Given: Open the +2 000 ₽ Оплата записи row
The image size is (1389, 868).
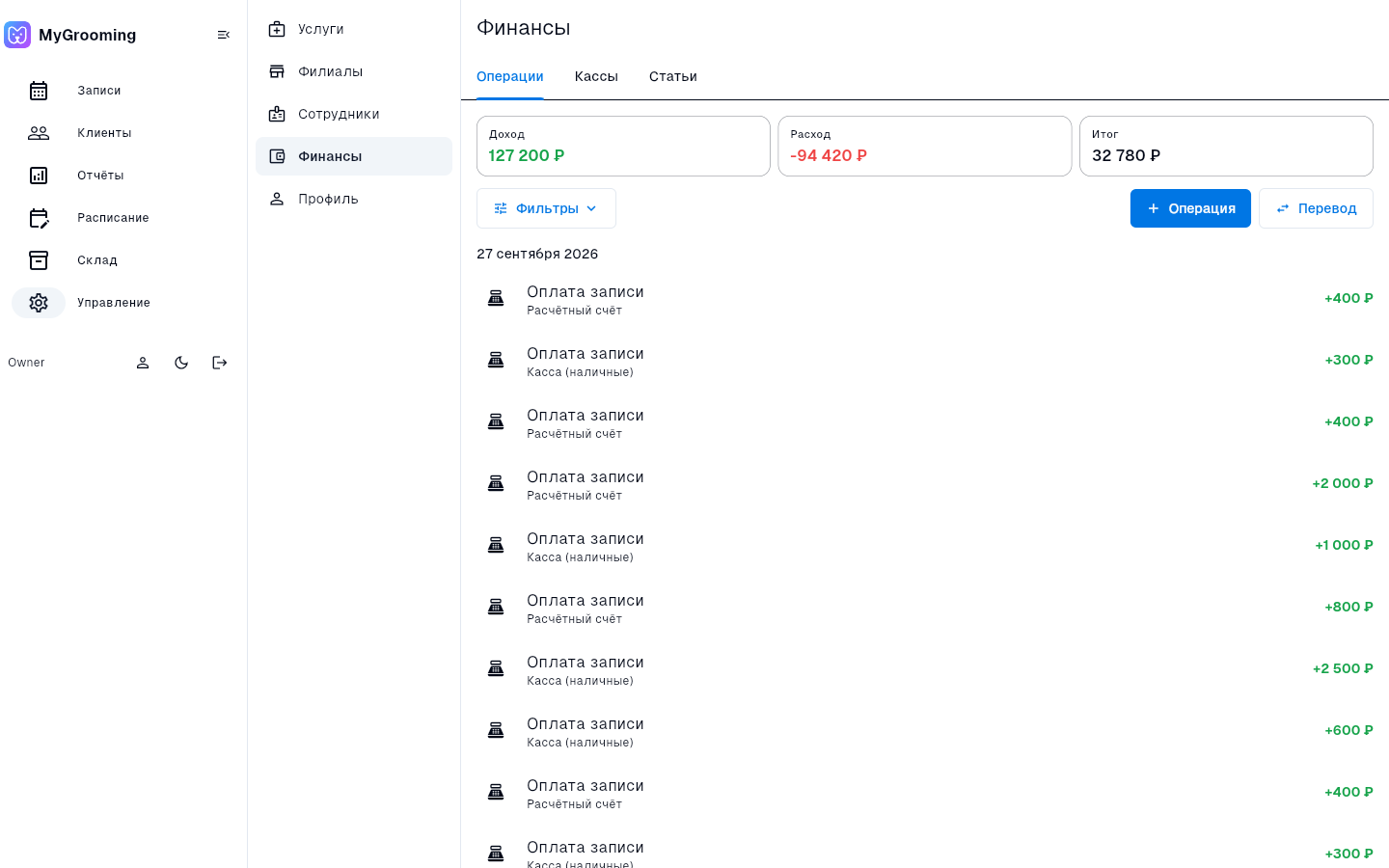Looking at the screenshot, I should point(925,484).
